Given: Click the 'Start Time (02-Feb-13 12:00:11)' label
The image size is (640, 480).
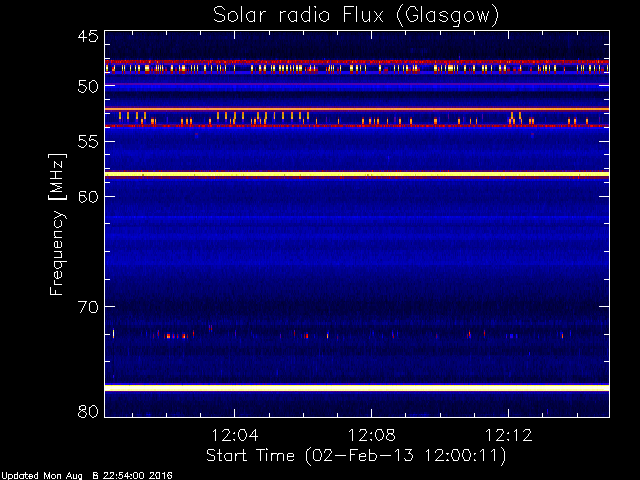Looking at the screenshot, I should (x=356, y=455).
